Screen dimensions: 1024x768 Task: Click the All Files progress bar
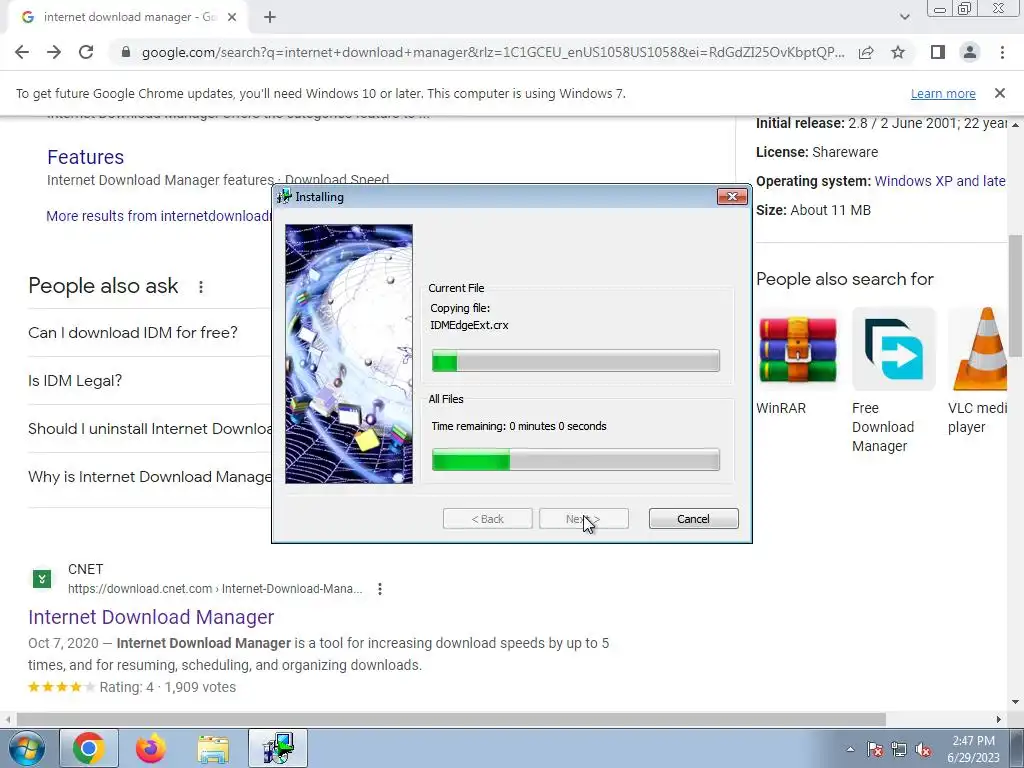[x=575, y=460]
